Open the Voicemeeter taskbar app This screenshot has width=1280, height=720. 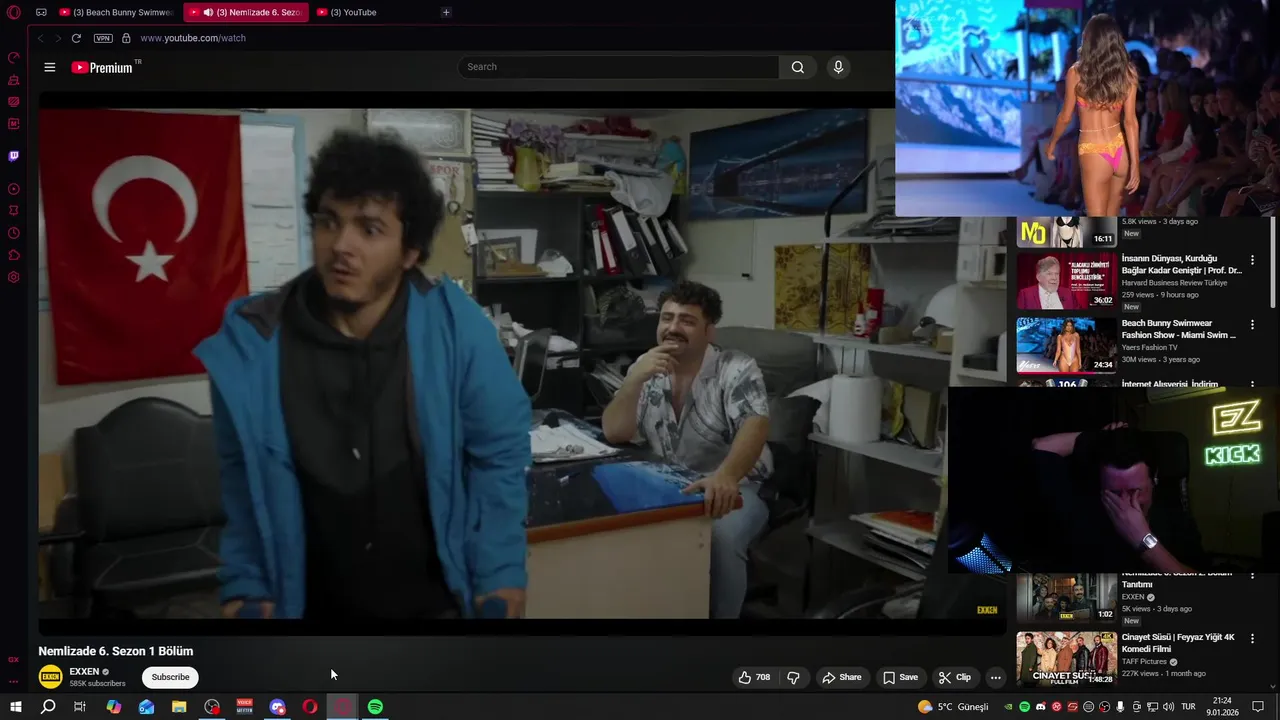click(x=244, y=707)
